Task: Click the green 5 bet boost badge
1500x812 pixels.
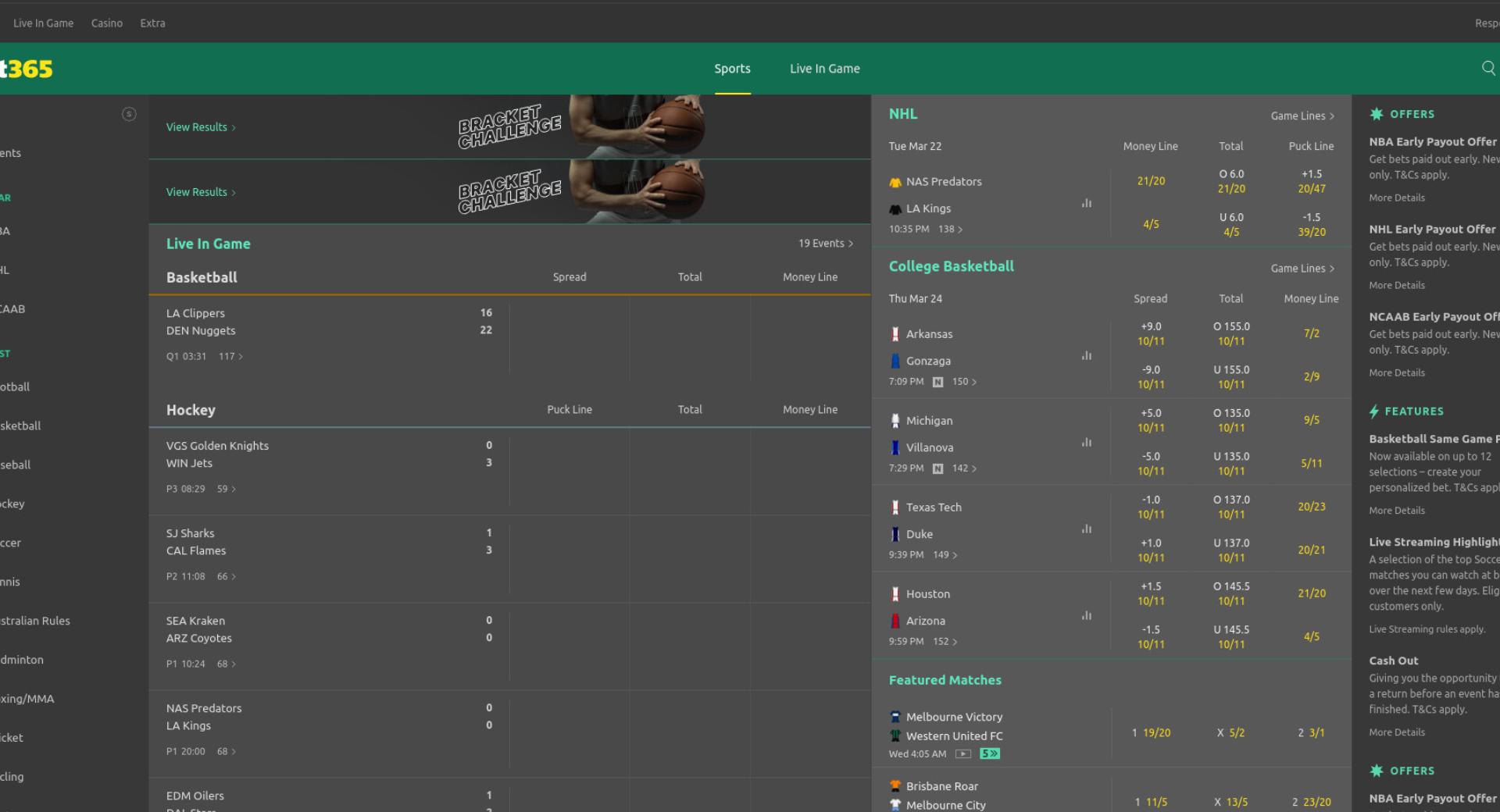Action: [x=990, y=754]
